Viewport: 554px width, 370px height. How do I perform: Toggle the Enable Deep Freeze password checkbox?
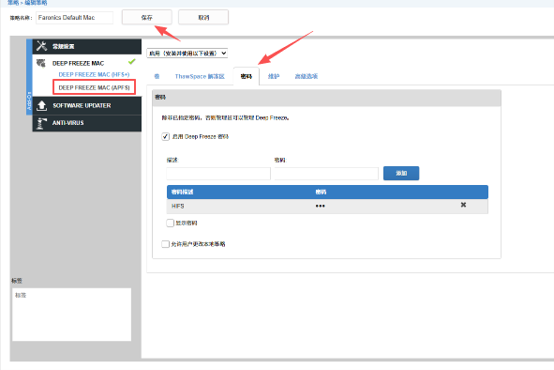pyautogui.click(x=165, y=136)
